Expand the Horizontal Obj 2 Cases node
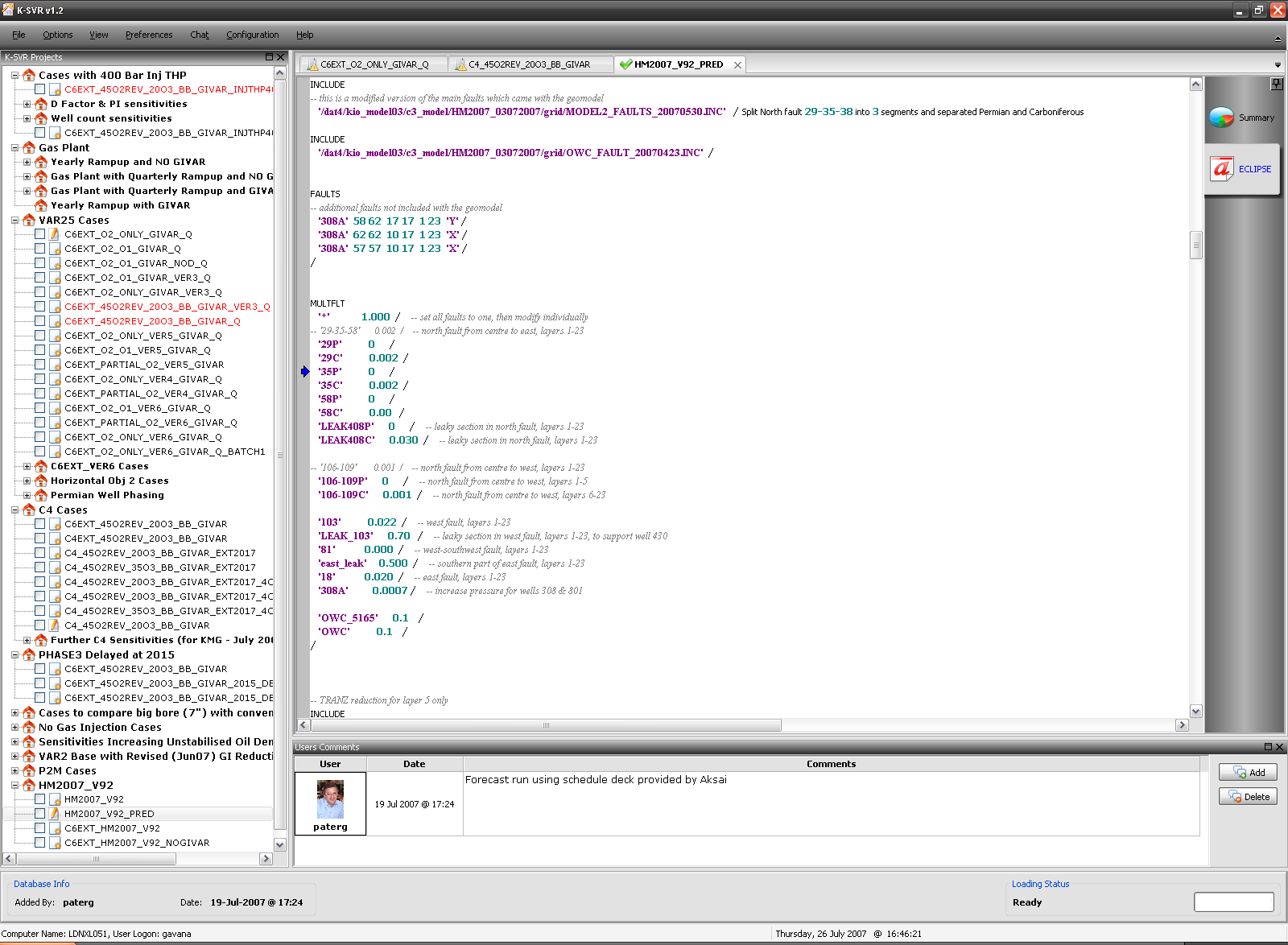 27,481
